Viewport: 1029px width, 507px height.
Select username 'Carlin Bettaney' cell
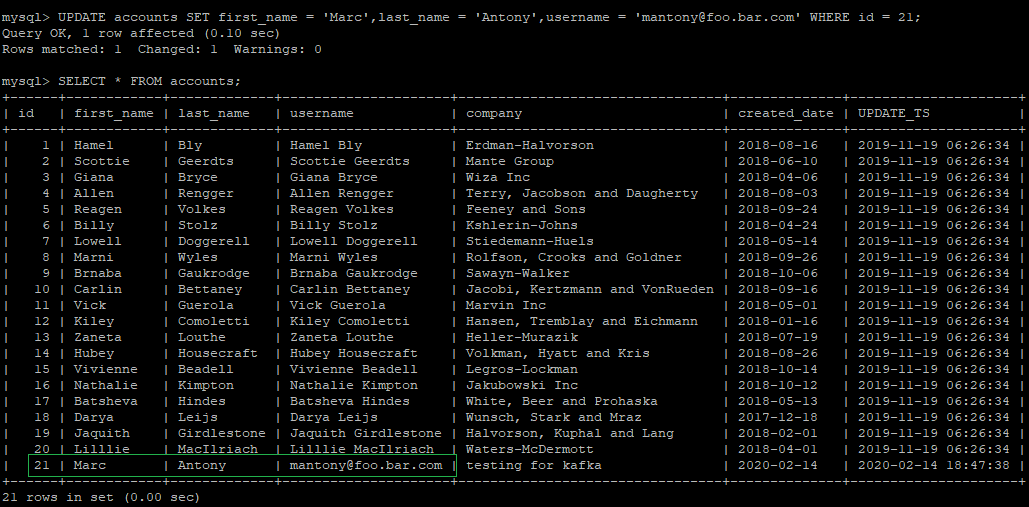click(350, 289)
